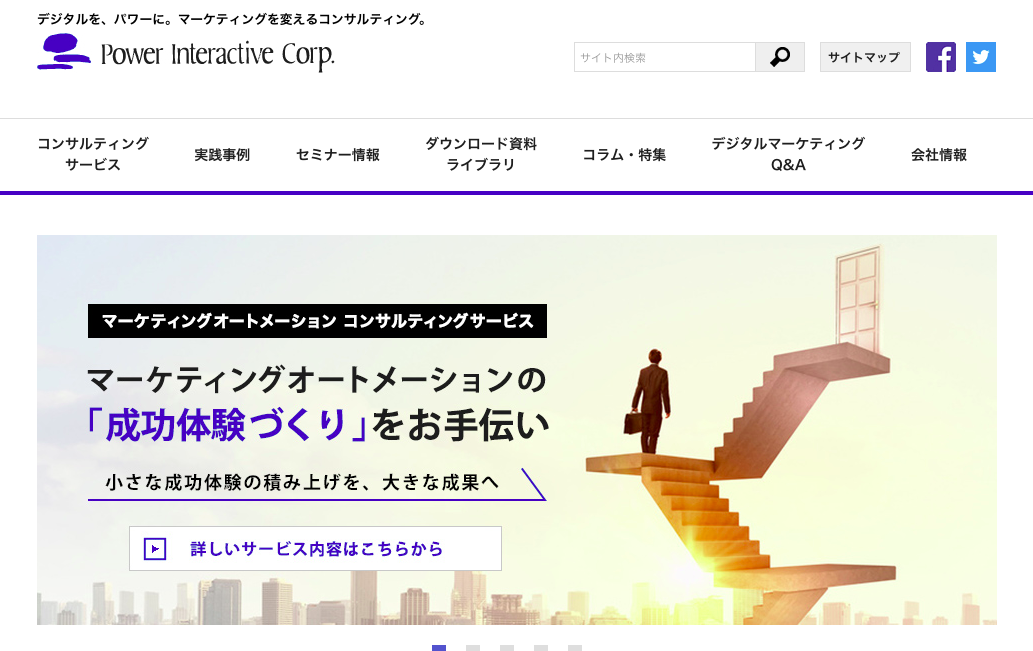Open the Twitter profile icon
The width and height of the screenshot is (1033, 651).
point(981,57)
